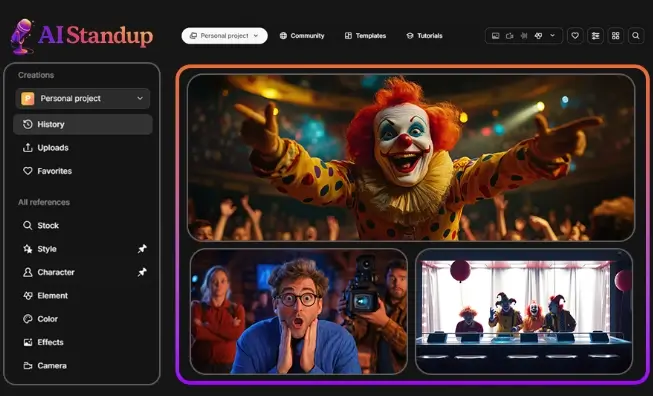Image resolution: width=653 pixels, height=396 pixels.
Task: Select the audio waveform filter icon
Action: point(524,36)
